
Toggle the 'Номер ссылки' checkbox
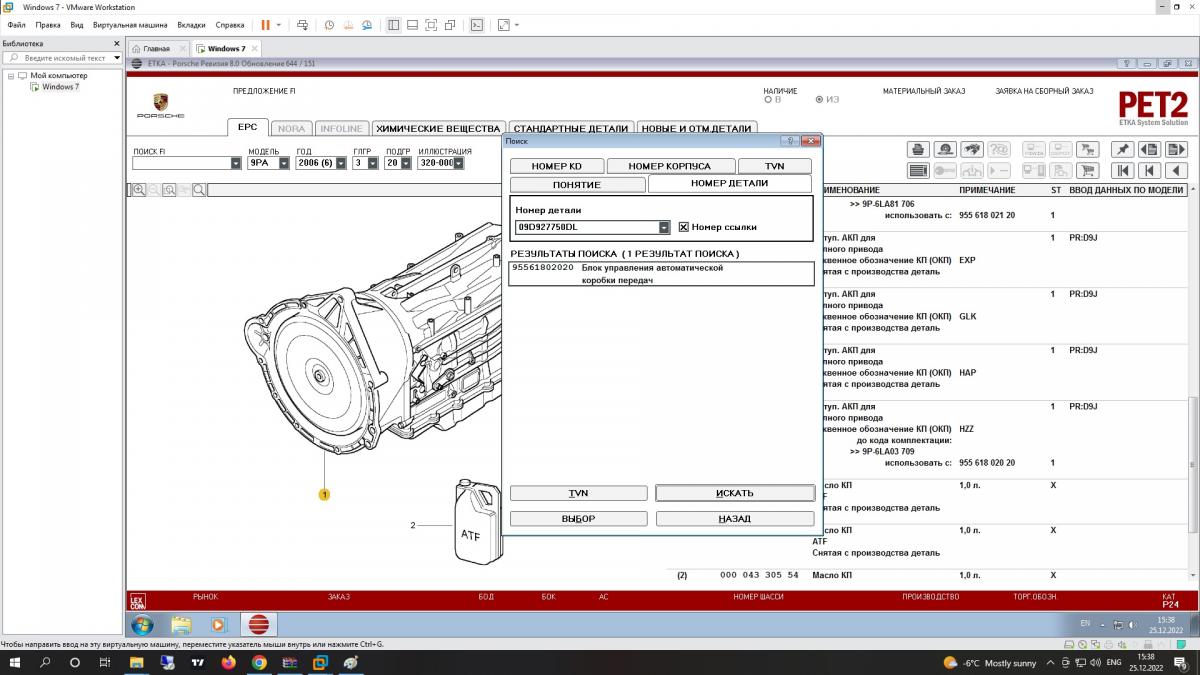point(684,227)
